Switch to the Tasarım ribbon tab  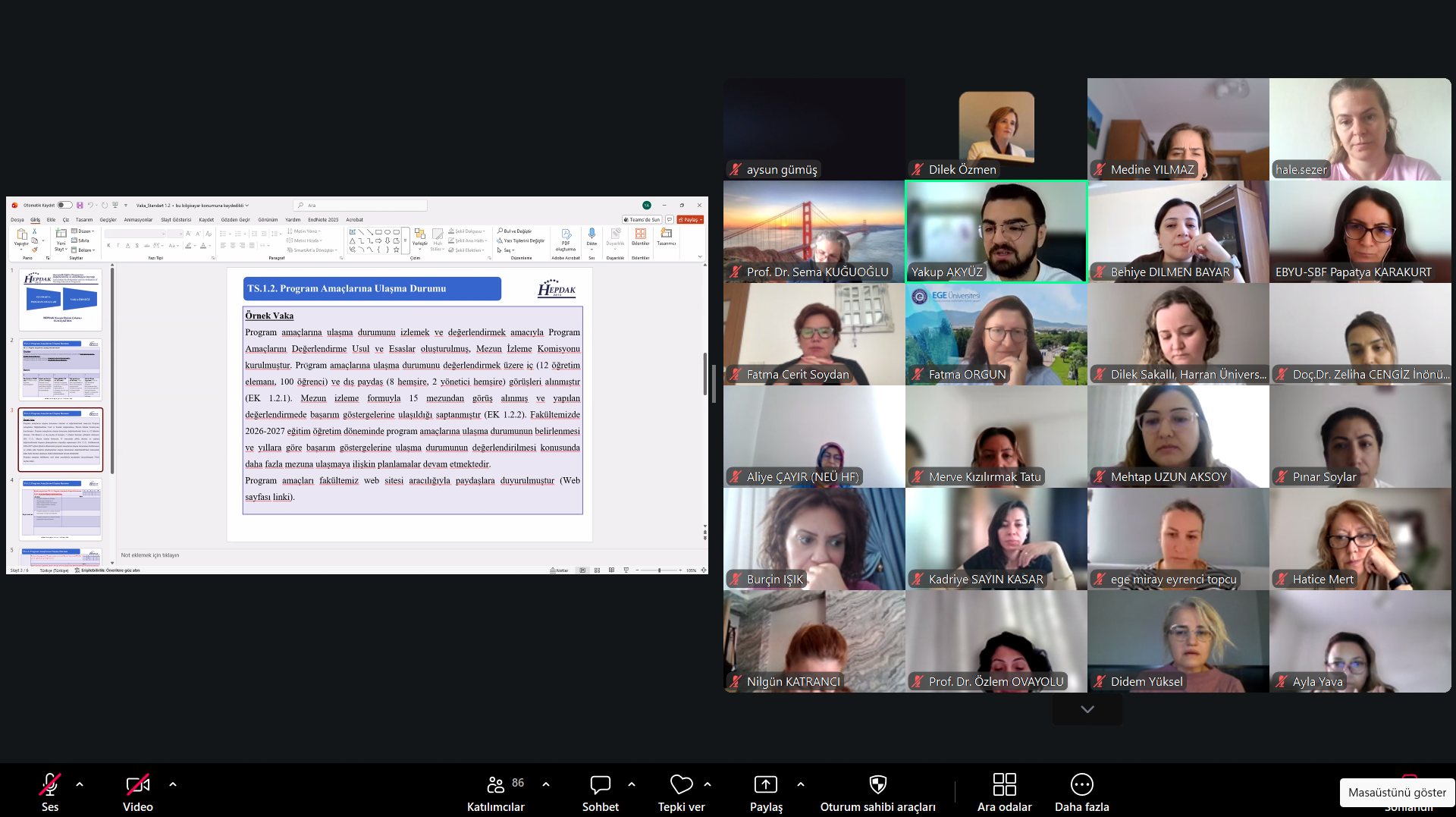click(84, 220)
